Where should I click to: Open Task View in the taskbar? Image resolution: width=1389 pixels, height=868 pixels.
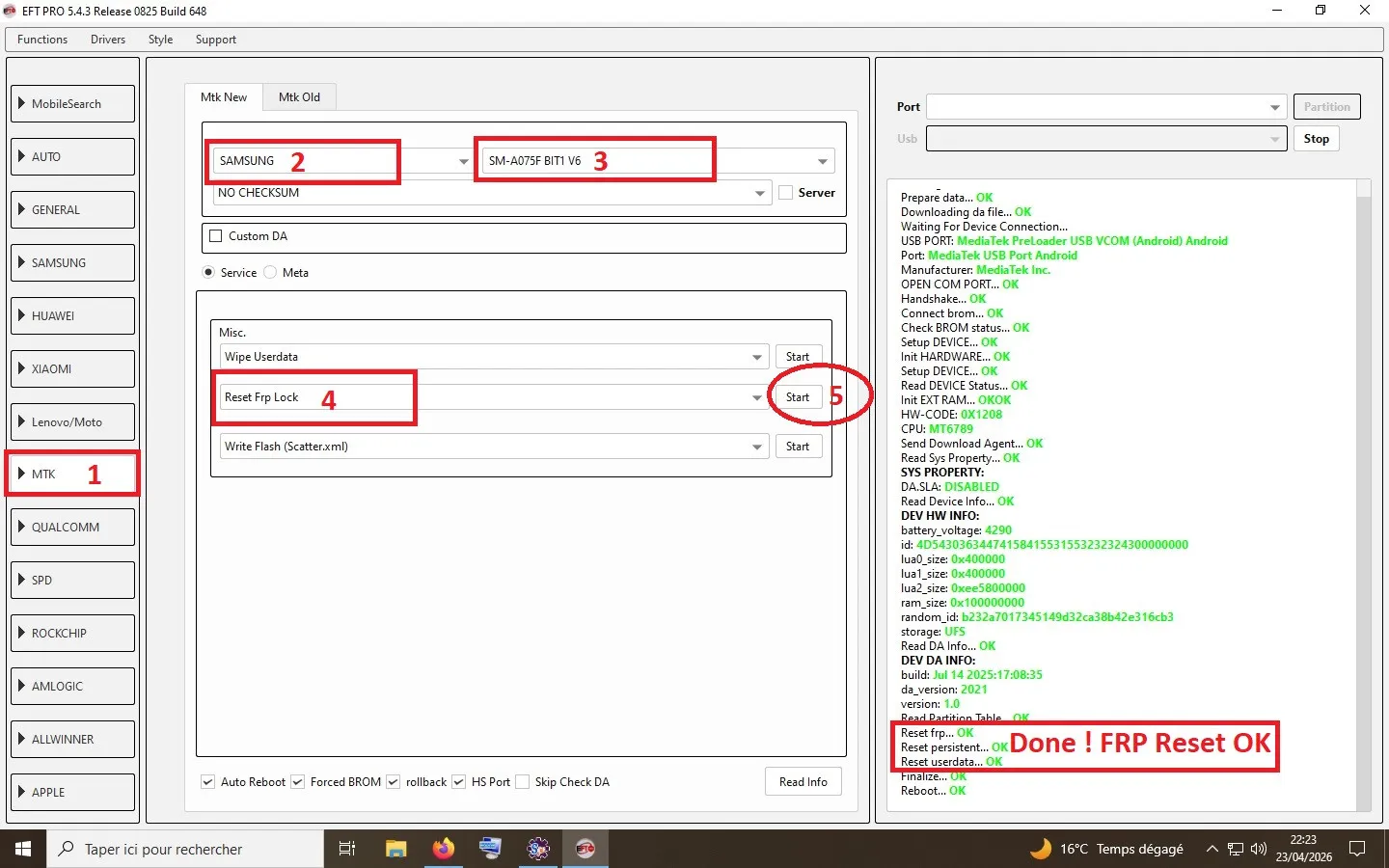tap(347, 849)
